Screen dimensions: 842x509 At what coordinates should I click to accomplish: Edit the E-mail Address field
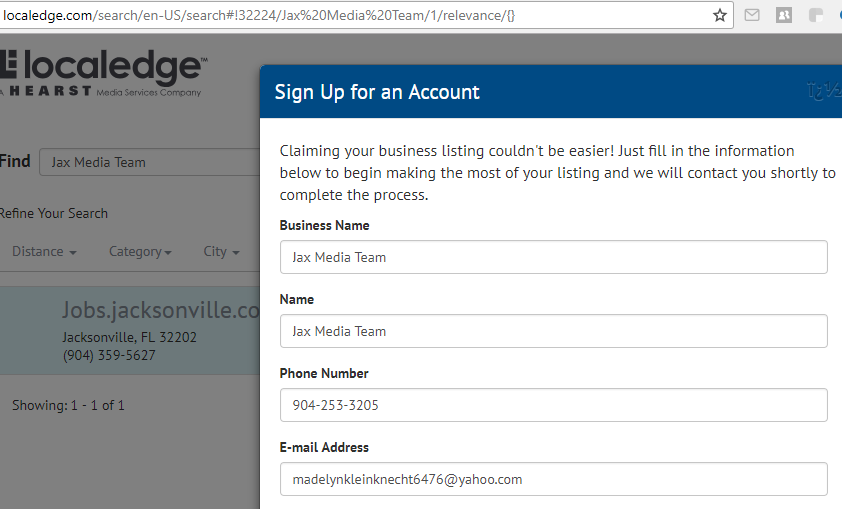553,479
